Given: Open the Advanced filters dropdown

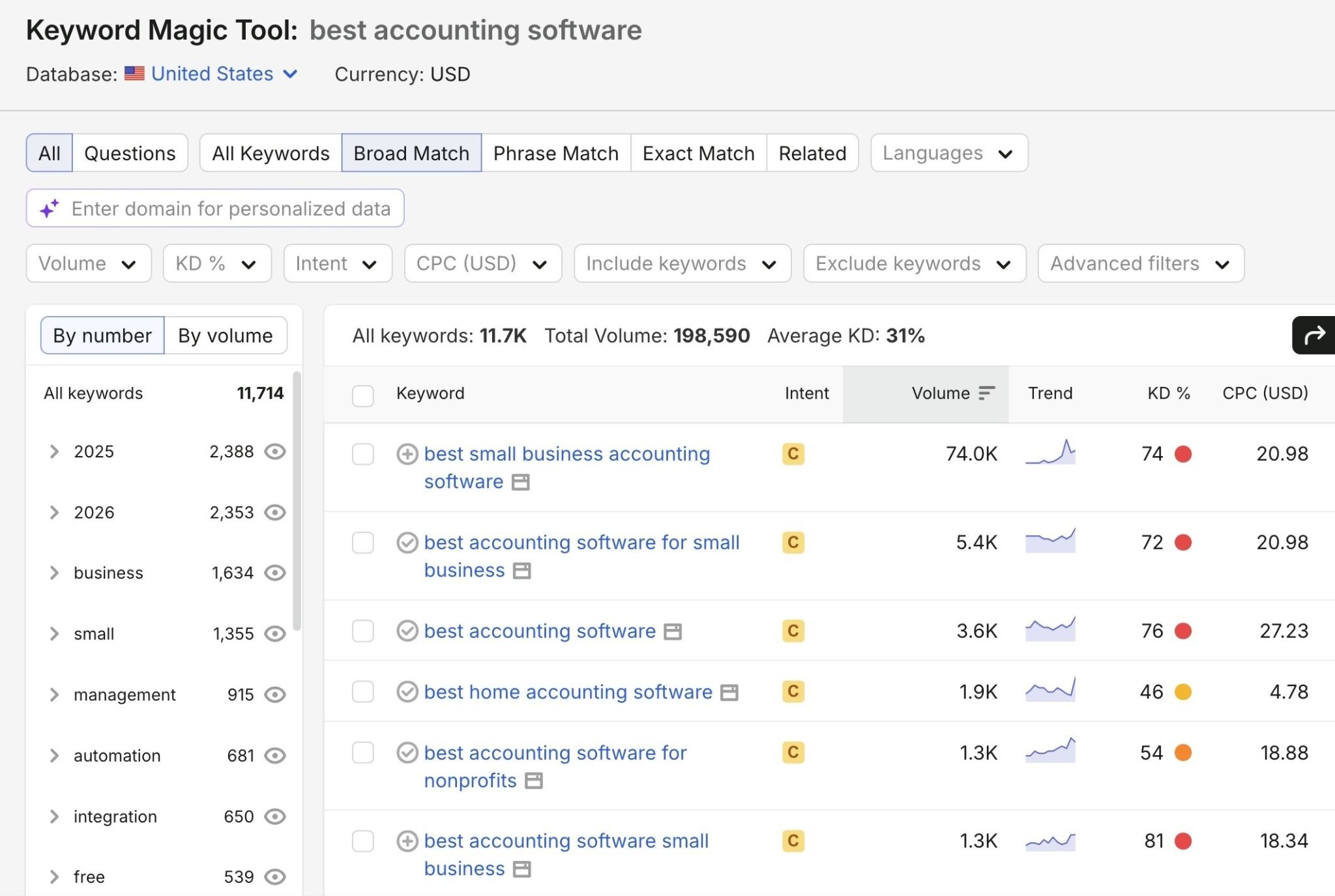Looking at the screenshot, I should [1141, 263].
